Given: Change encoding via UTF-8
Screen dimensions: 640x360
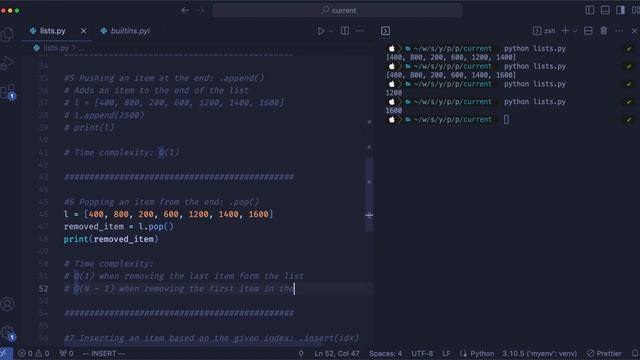Looking at the screenshot, I should (x=422, y=353).
